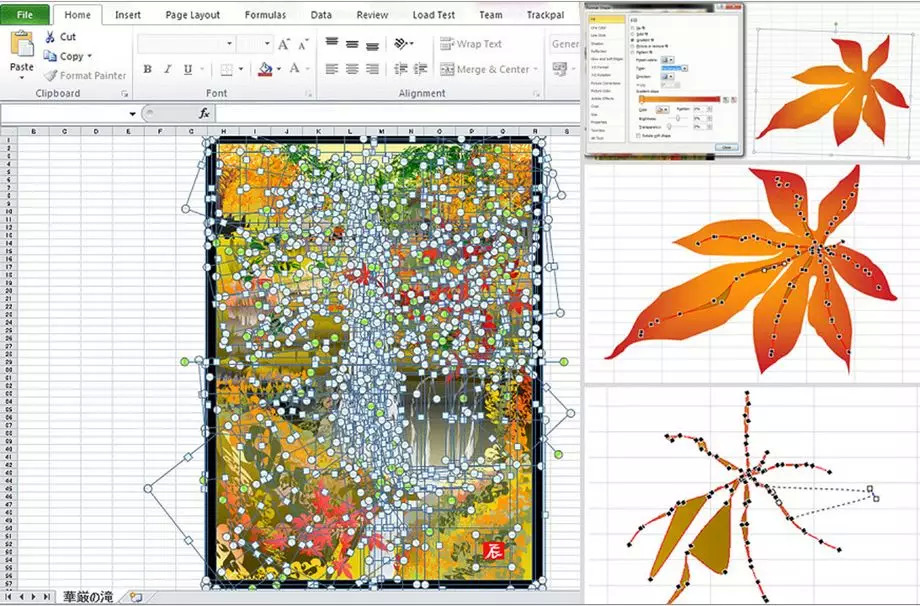Open the fill color dropdown arrow
Image resolution: width=920 pixels, height=606 pixels.
(x=279, y=69)
